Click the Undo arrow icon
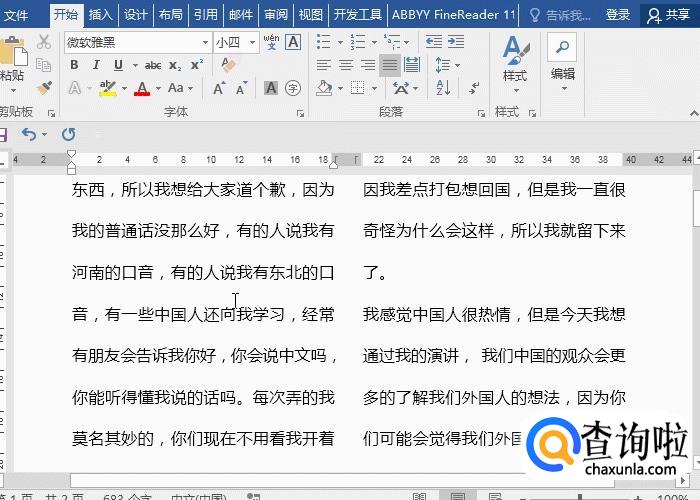 tap(29, 134)
